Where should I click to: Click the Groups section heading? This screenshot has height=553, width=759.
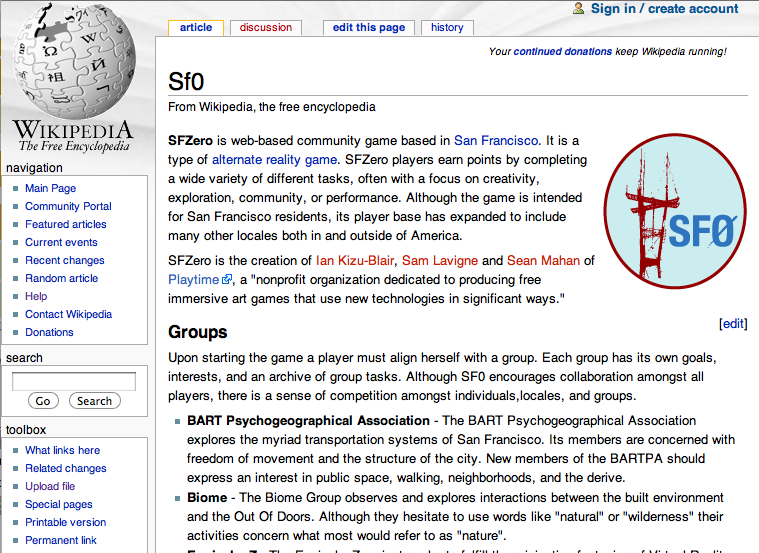click(x=197, y=332)
